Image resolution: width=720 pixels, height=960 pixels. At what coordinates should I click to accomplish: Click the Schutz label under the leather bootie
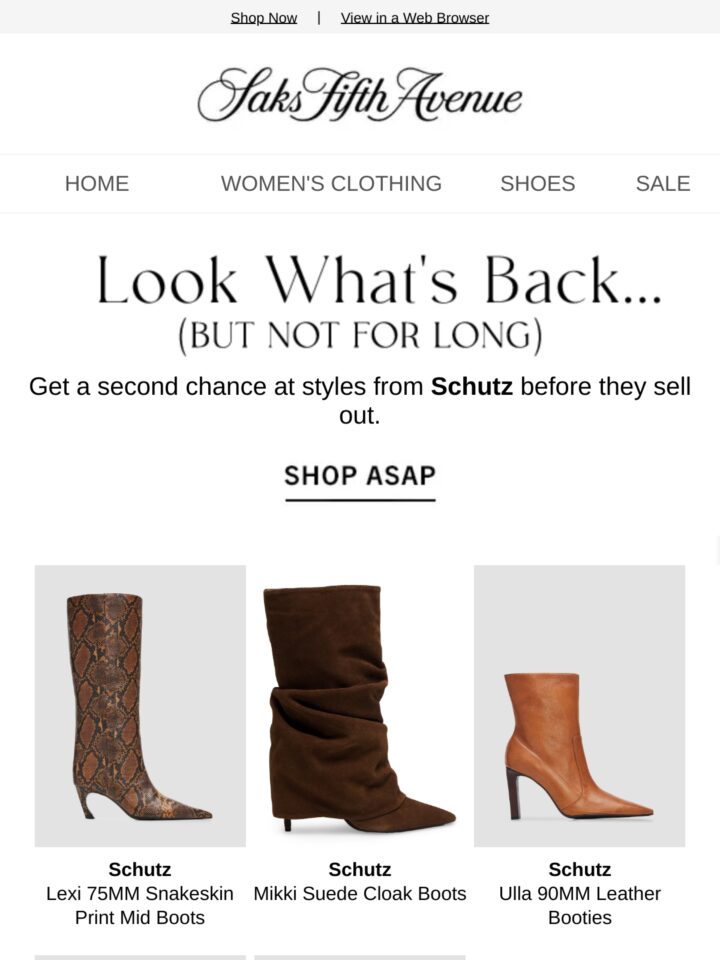click(580, 869)
